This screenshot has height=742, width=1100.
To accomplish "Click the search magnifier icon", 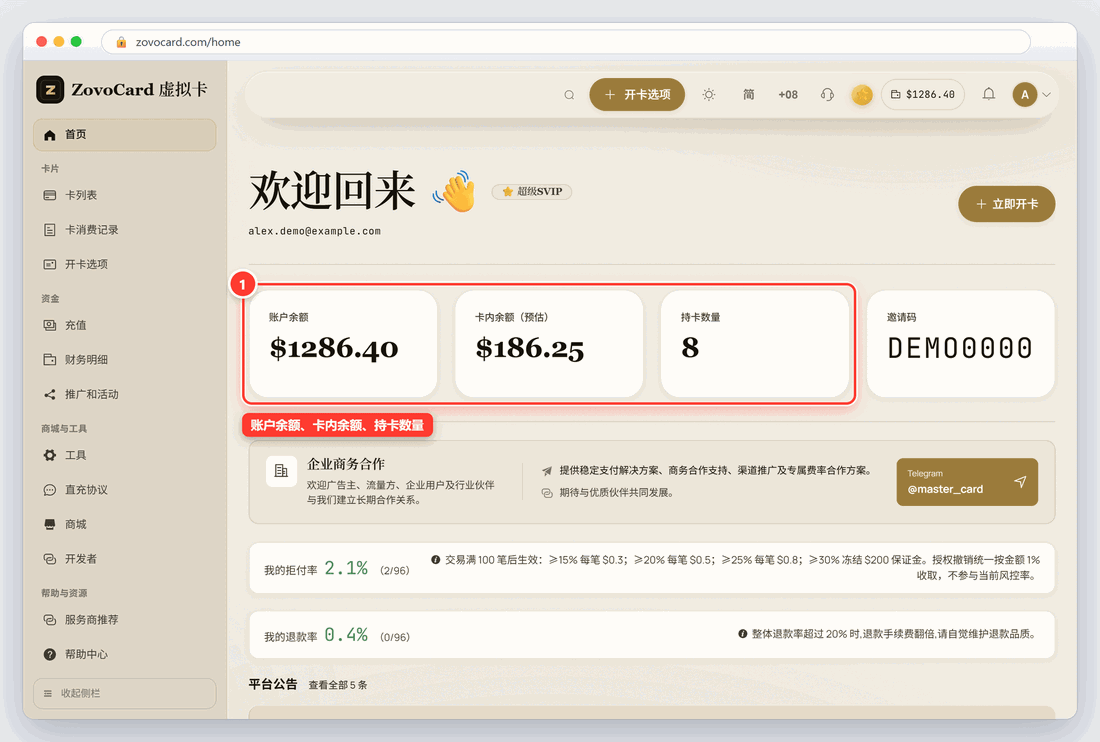I will pyautogui.click(x=569, y=95).
